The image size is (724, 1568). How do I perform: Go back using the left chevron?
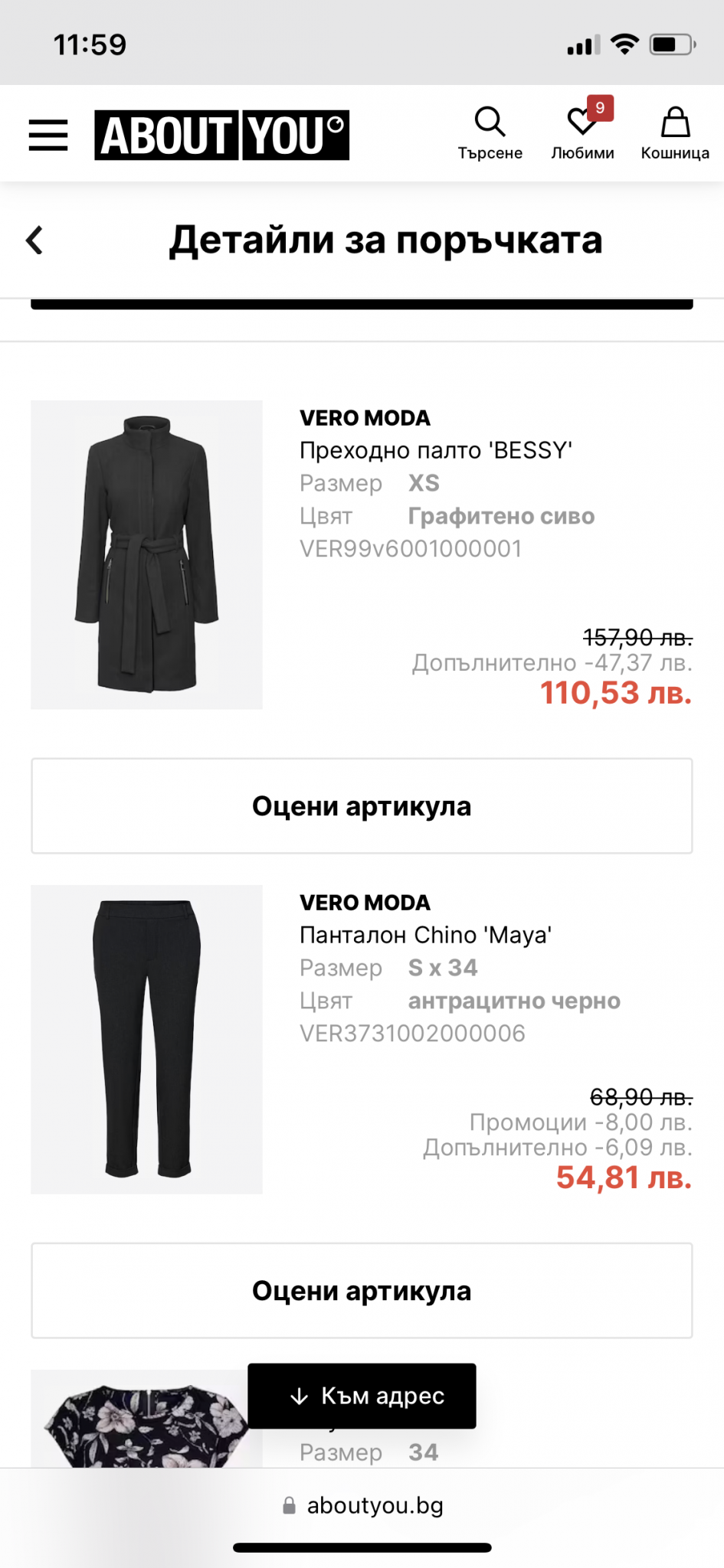34,240
